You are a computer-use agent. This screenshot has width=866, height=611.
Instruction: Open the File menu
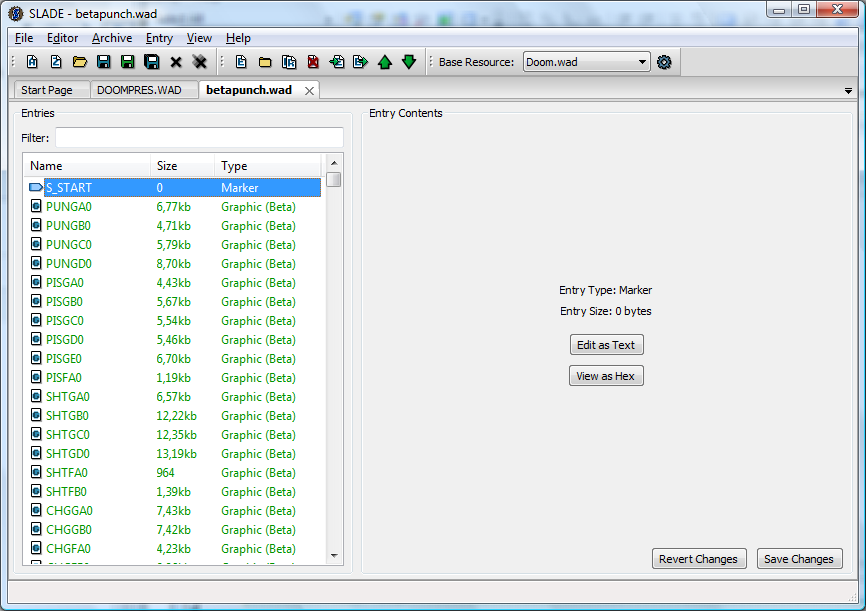(x=24, y=38)
